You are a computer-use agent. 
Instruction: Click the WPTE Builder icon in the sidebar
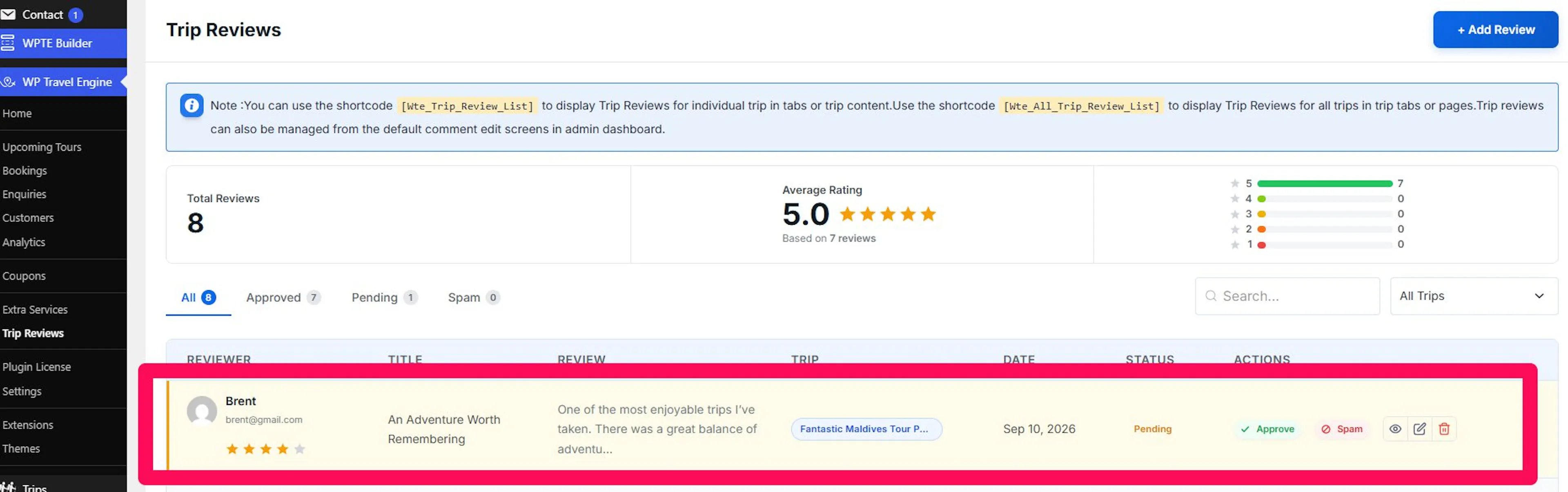coord(7,43)
